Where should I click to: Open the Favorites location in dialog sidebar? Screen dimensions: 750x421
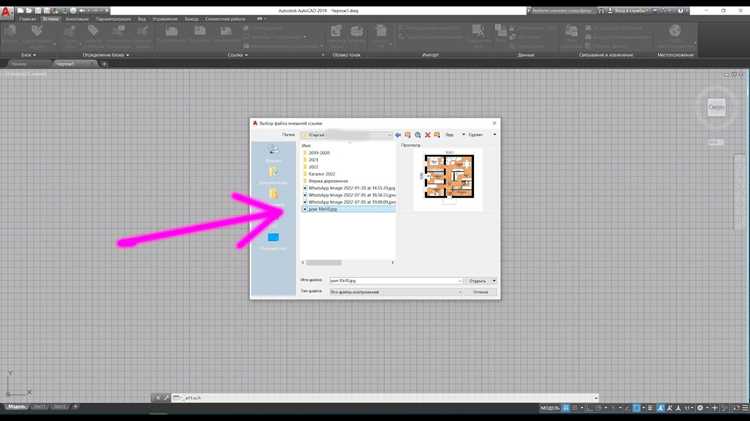click(x=273, y=196)
